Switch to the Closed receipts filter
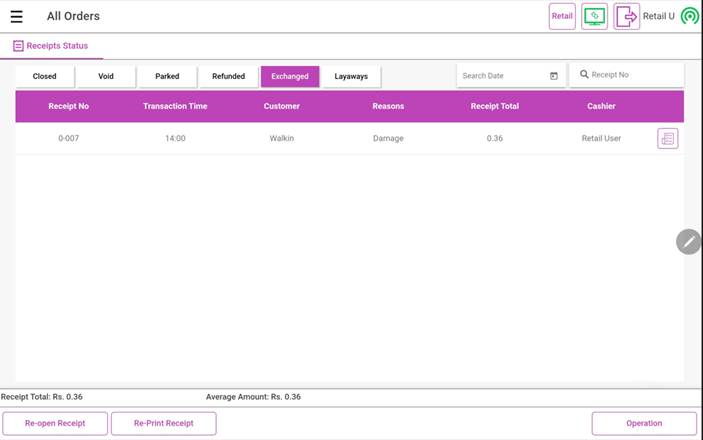 click(x=45, y=76)
